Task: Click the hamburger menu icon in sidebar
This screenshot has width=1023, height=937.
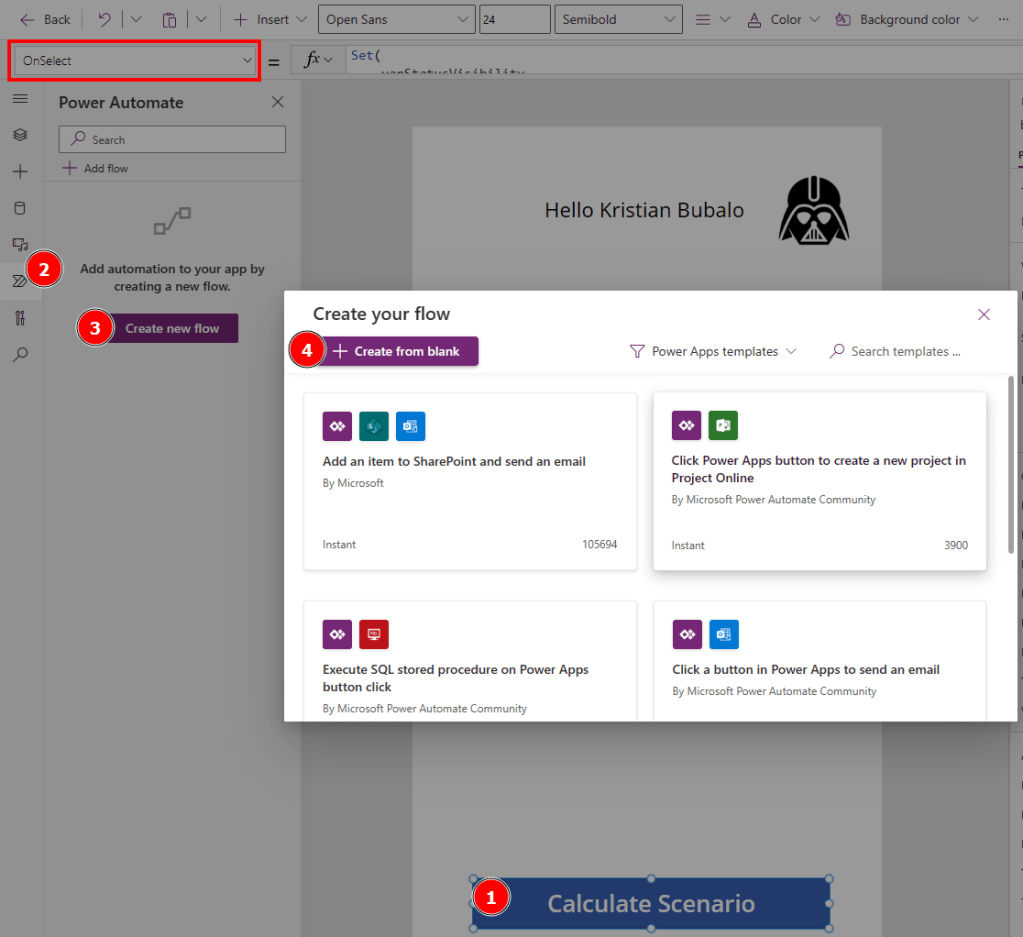Action: [x=20, y=99]
